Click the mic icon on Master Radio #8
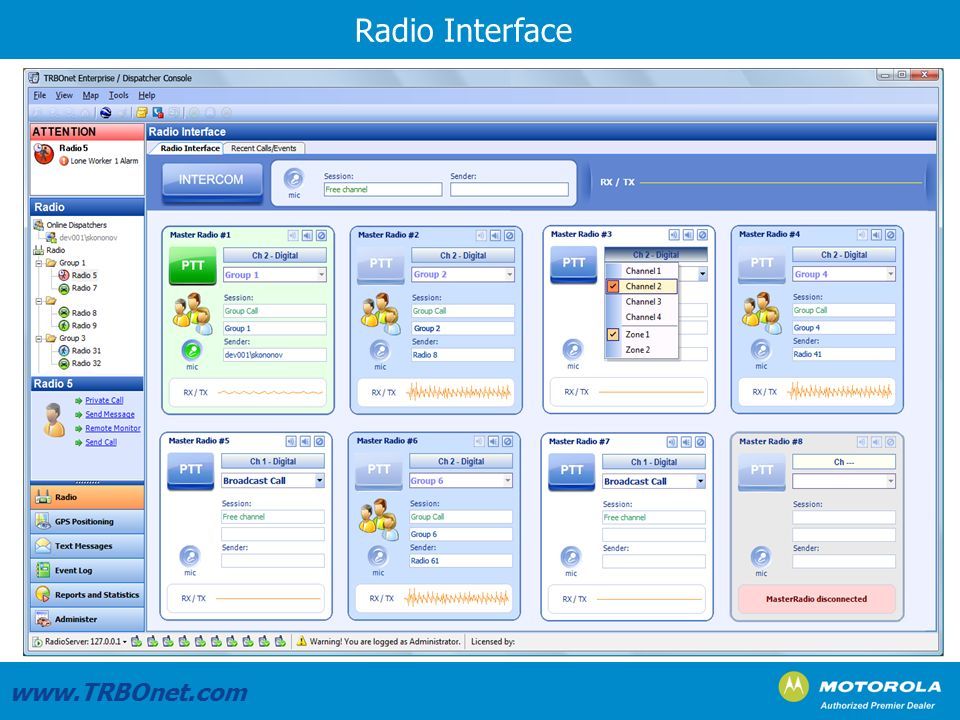Image resolution: width=960 pixels, height=720 pixels. click(x=761, y=557)
